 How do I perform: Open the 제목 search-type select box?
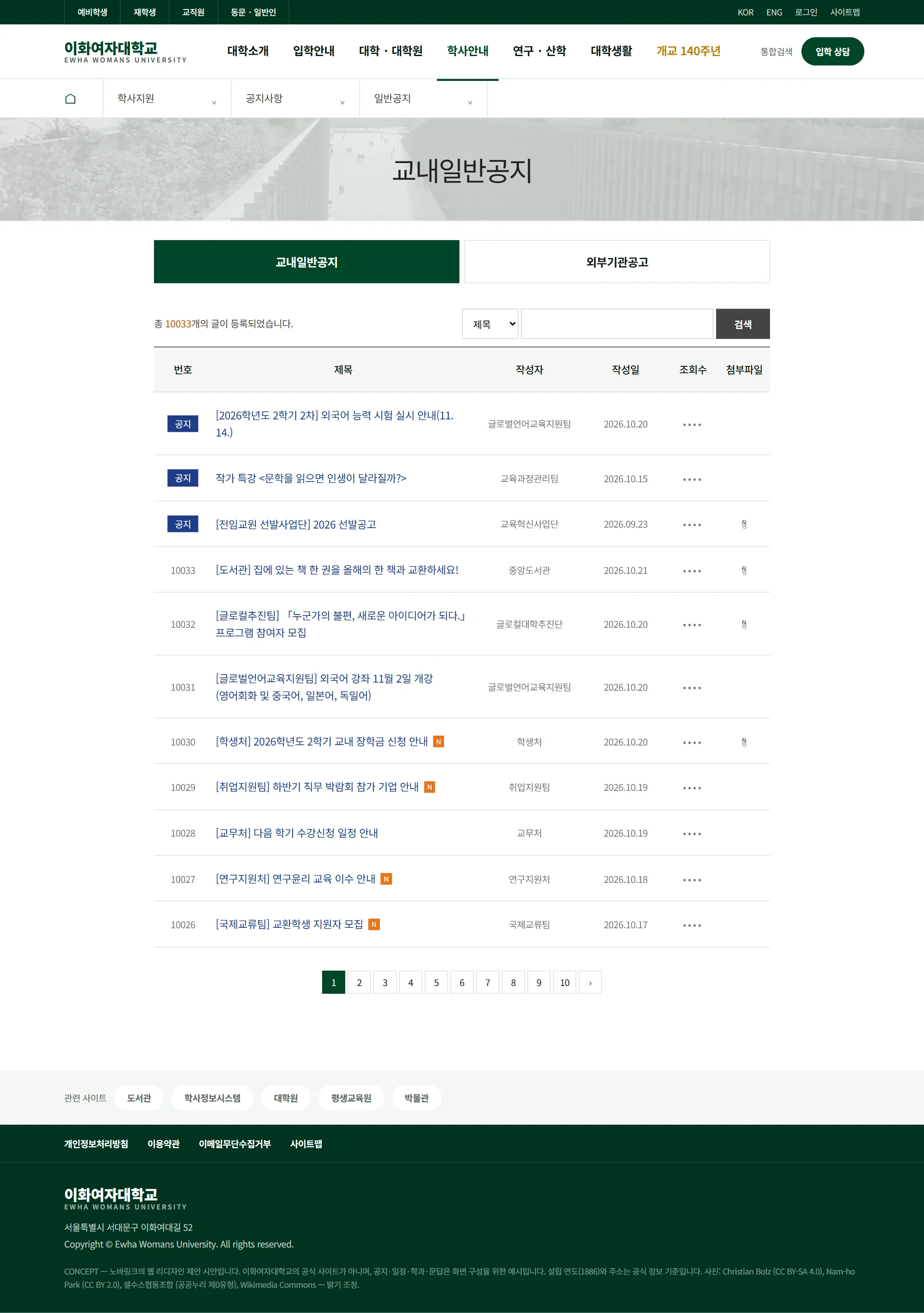pos(490,324)
